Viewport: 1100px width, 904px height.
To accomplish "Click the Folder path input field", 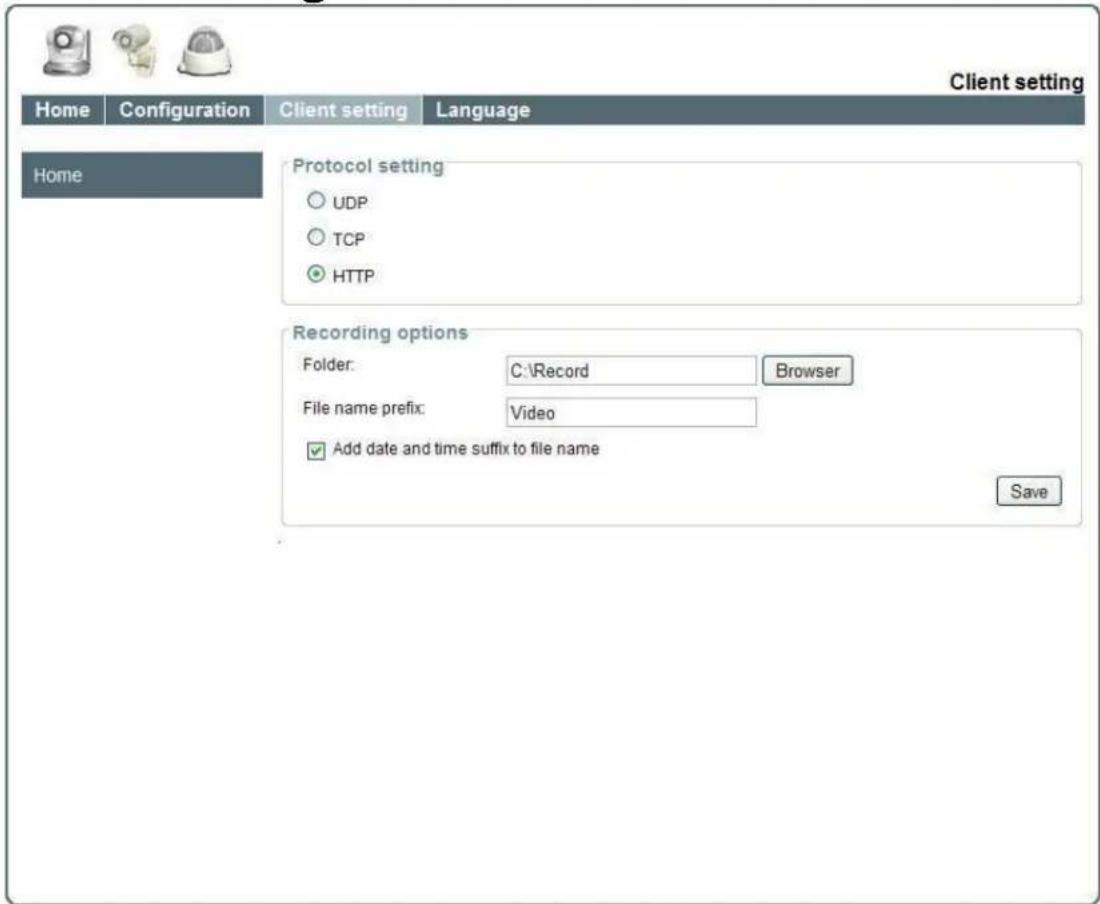I will tap(631, 370).
